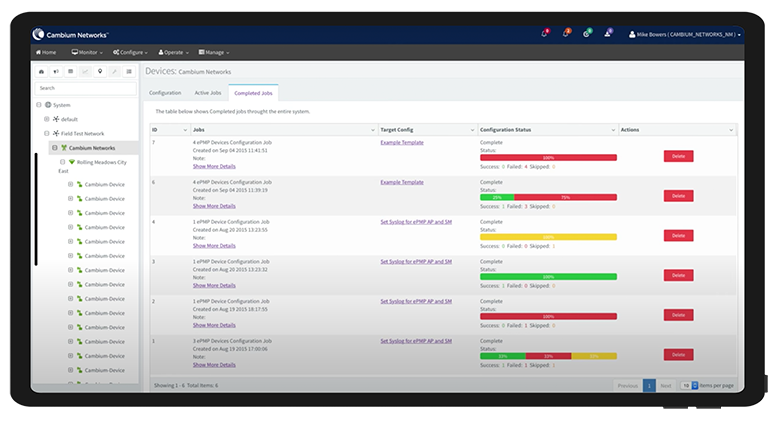Delete job ID 4
The height and width of the screenshot is (432, 777).
click(x=678, y=235)
